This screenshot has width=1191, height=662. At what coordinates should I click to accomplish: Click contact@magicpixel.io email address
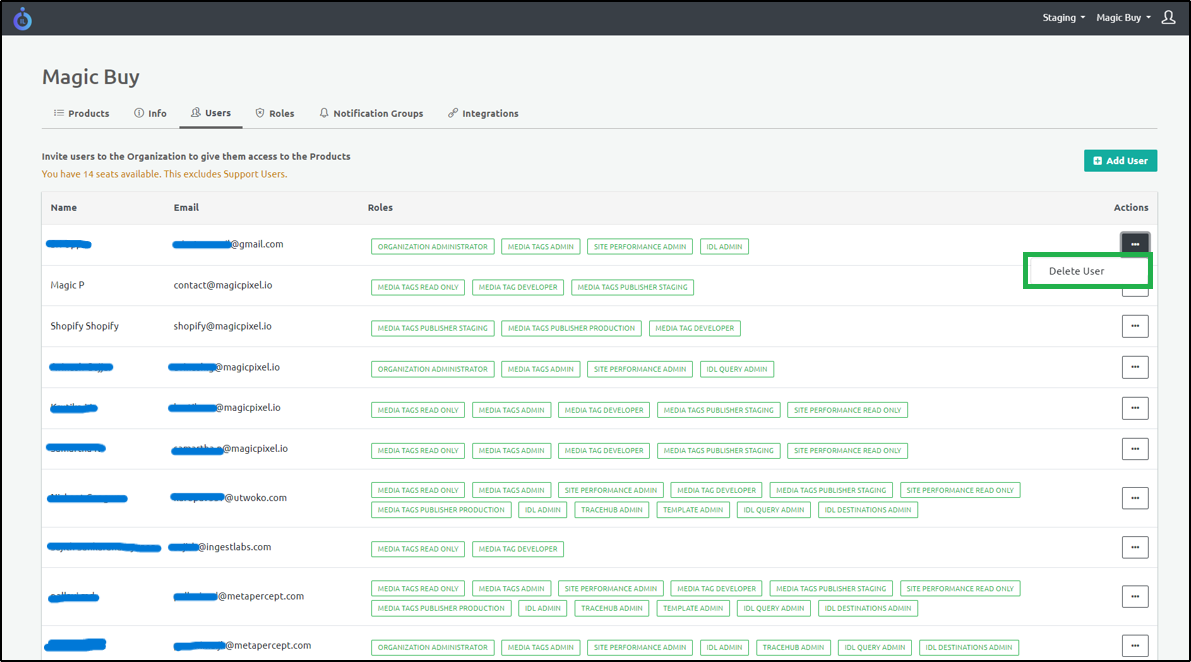click(x=223, y=285)
